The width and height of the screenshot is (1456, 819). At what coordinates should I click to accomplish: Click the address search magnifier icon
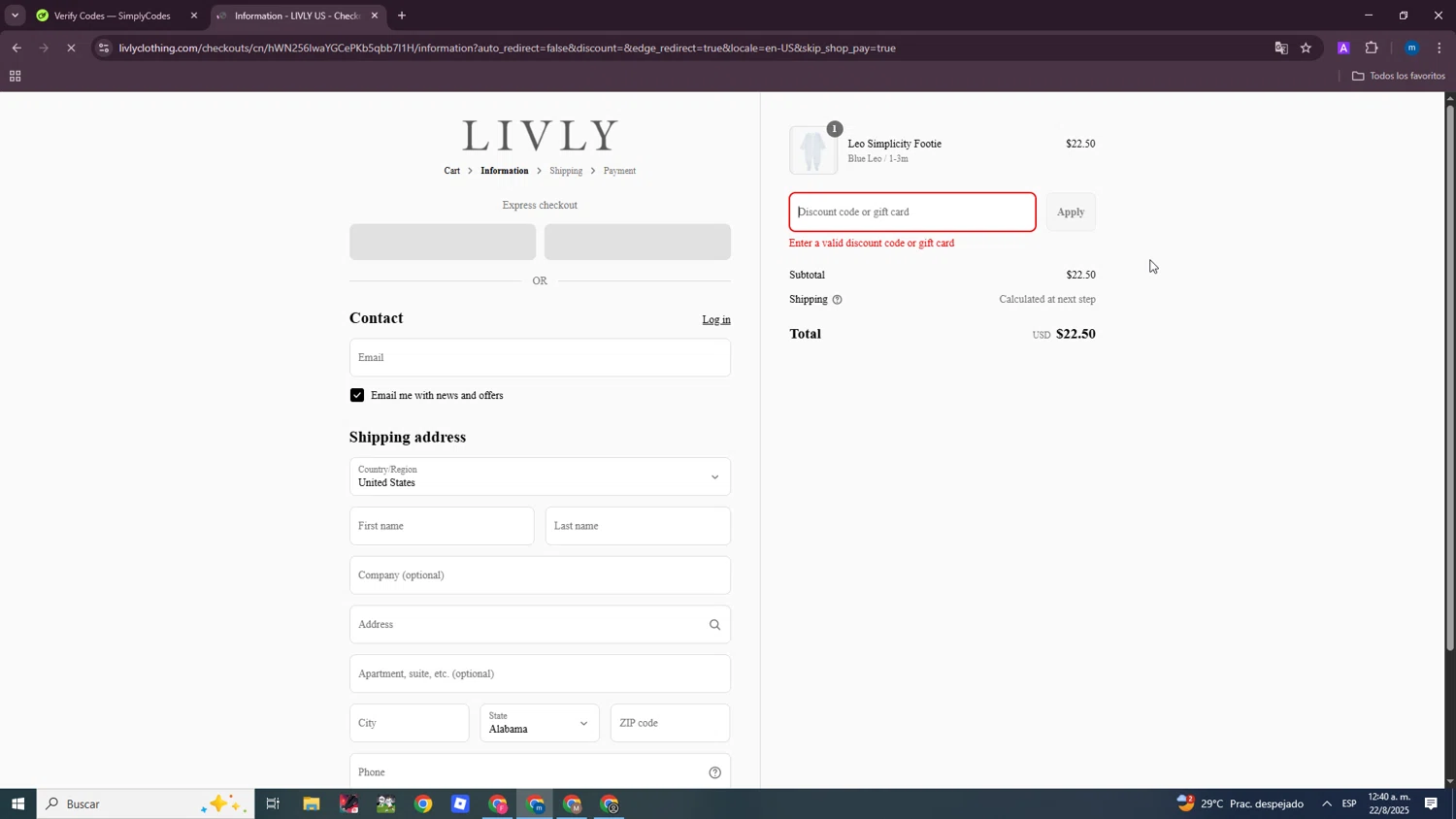click(715, 625)
